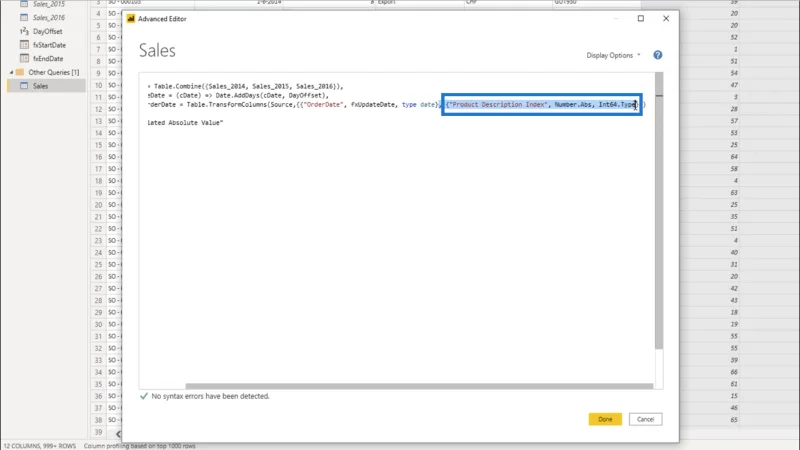The height and width of the screenshot is (450, 800).
Task: Click the scroll-left arrow under data grid
Action: pos(118,434)
